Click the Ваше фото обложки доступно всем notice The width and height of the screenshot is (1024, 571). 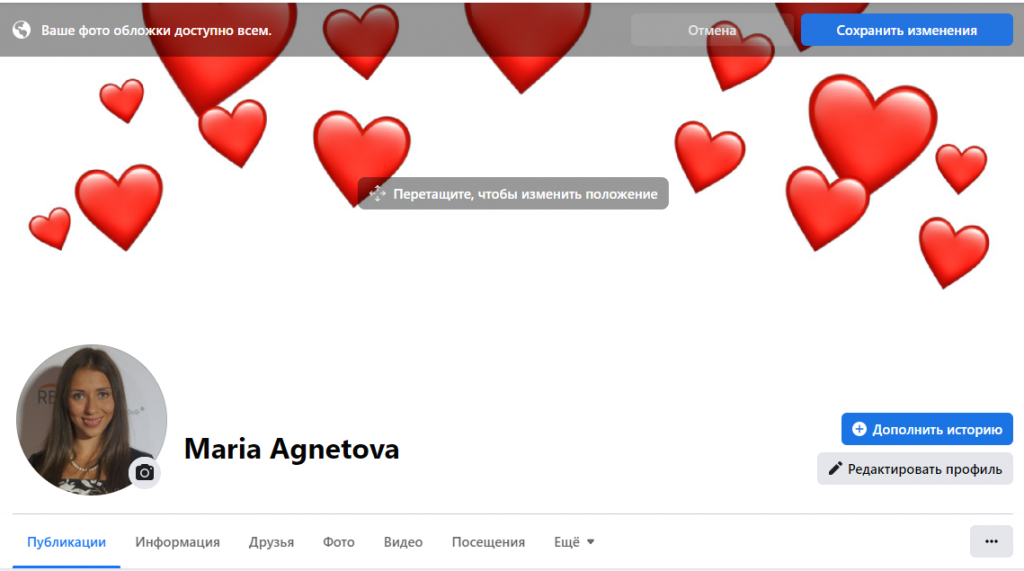[156, 30]
